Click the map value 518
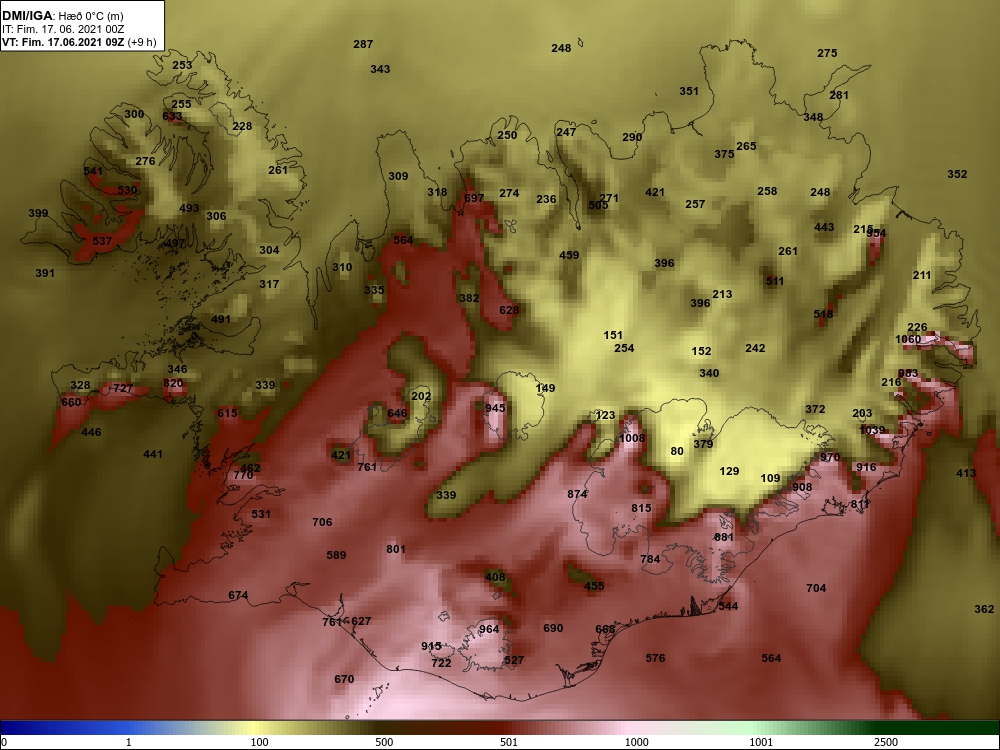1000x750 pixels. (823, 314)
